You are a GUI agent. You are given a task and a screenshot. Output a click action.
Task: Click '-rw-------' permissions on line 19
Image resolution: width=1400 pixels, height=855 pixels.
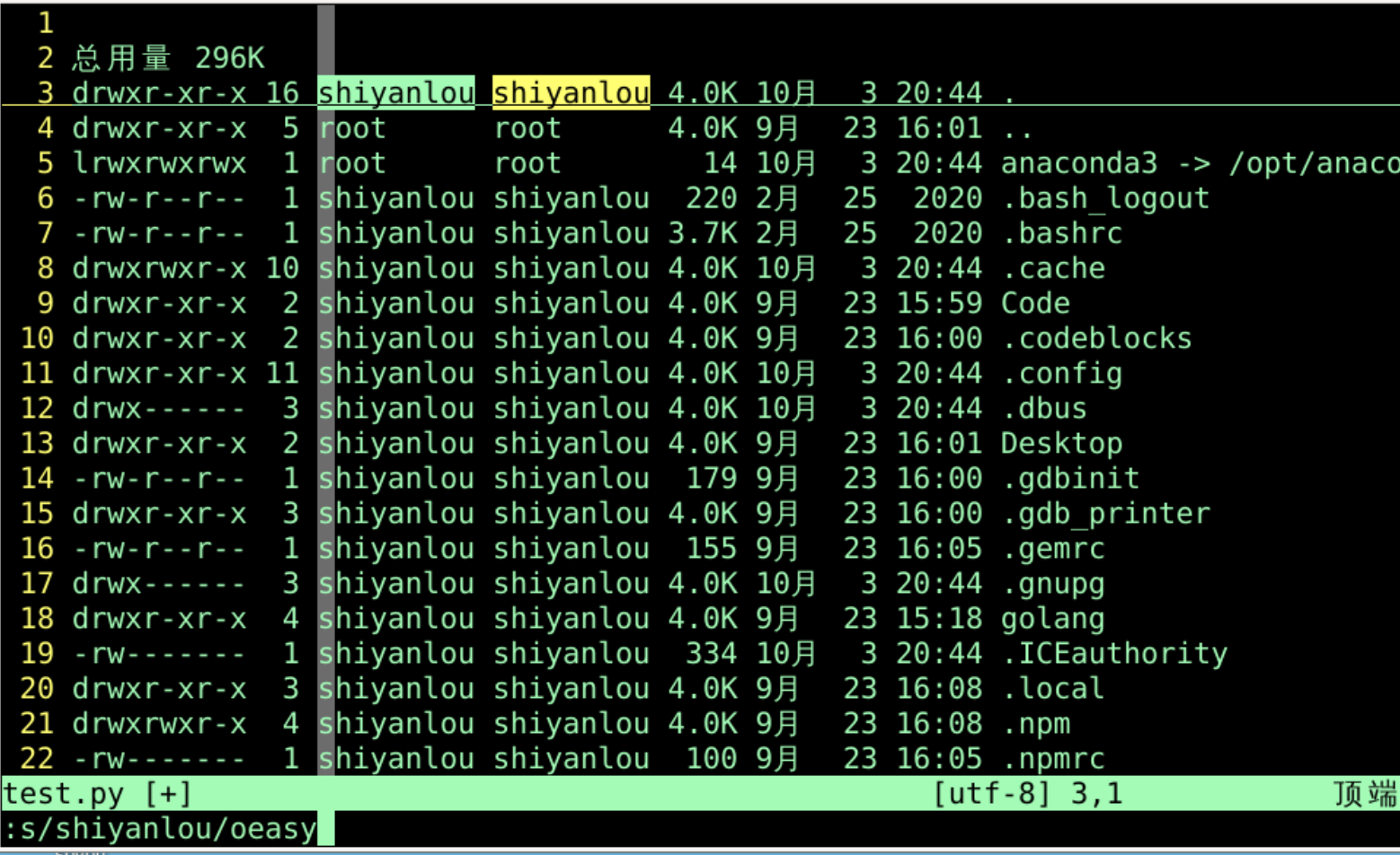coord(159,654)
